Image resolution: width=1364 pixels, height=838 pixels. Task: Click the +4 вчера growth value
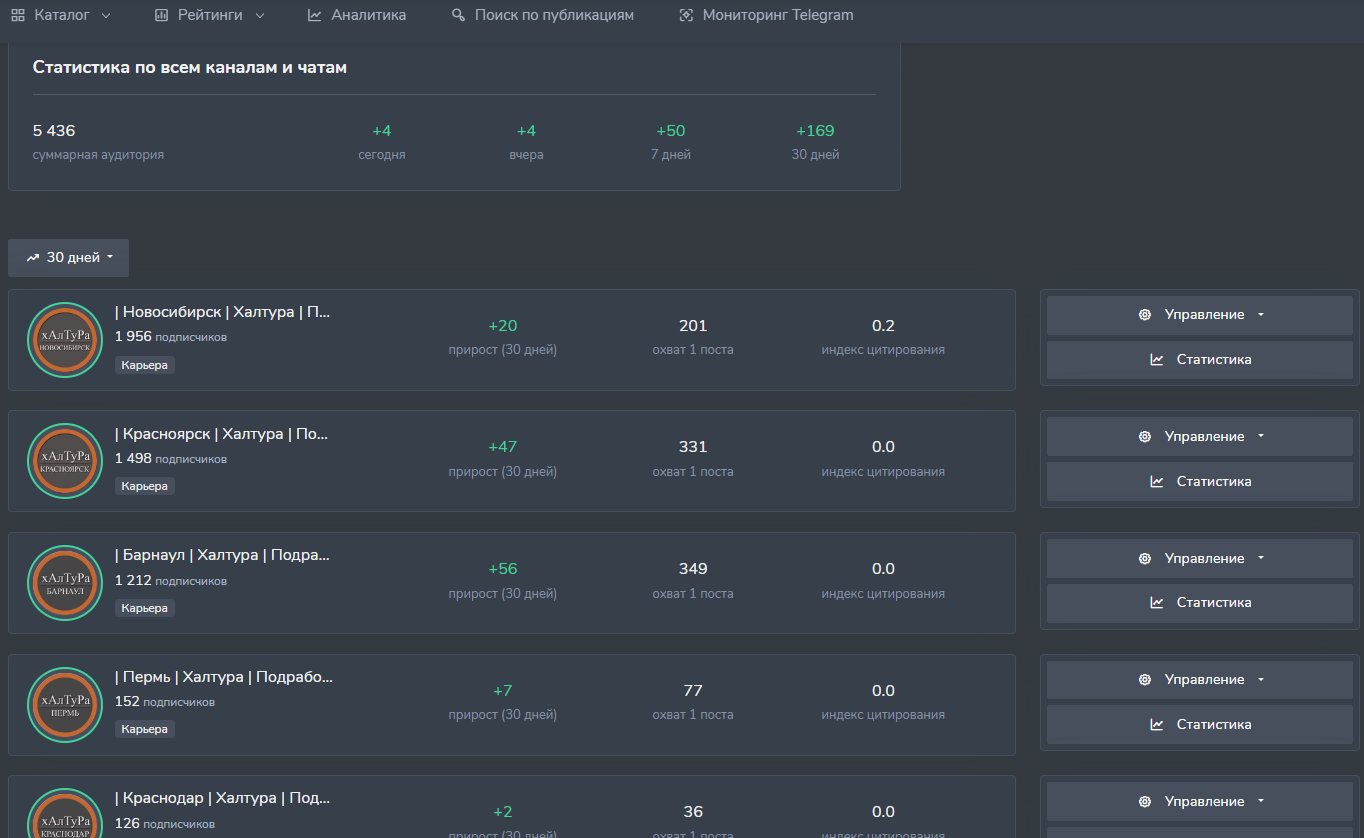click(x=526, y=131)
